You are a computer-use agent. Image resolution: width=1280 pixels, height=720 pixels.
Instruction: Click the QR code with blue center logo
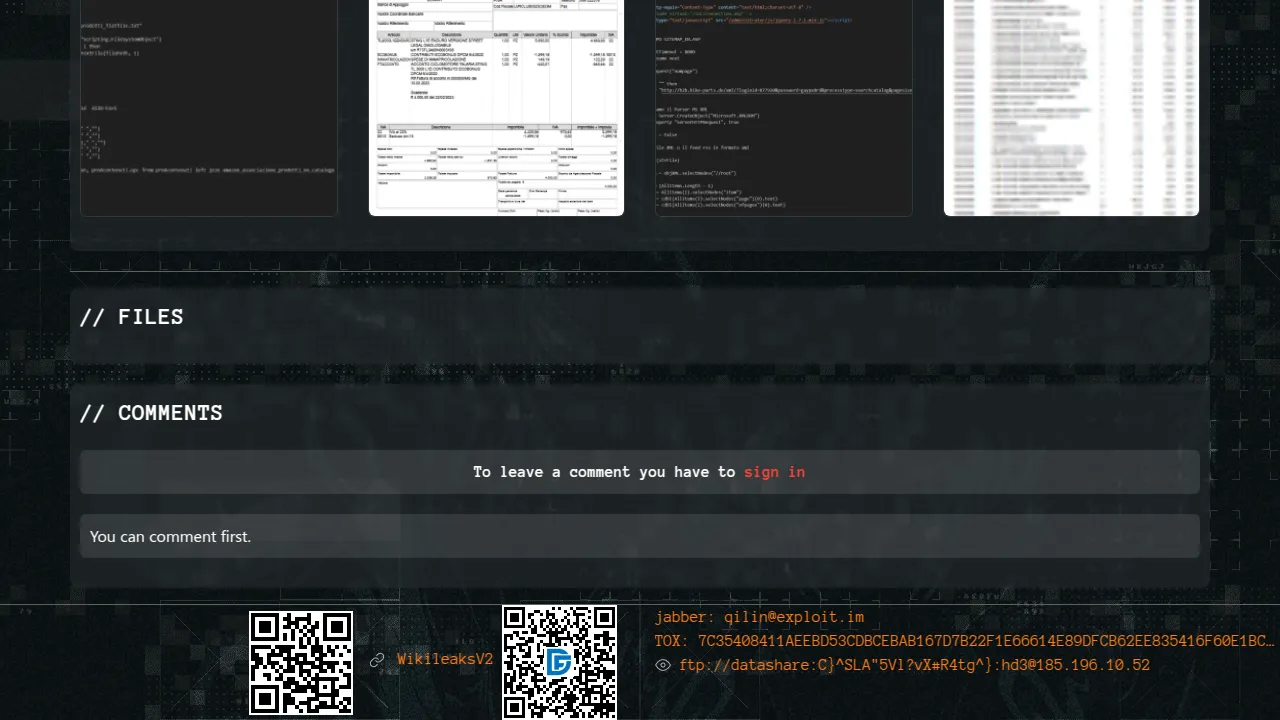559,662
